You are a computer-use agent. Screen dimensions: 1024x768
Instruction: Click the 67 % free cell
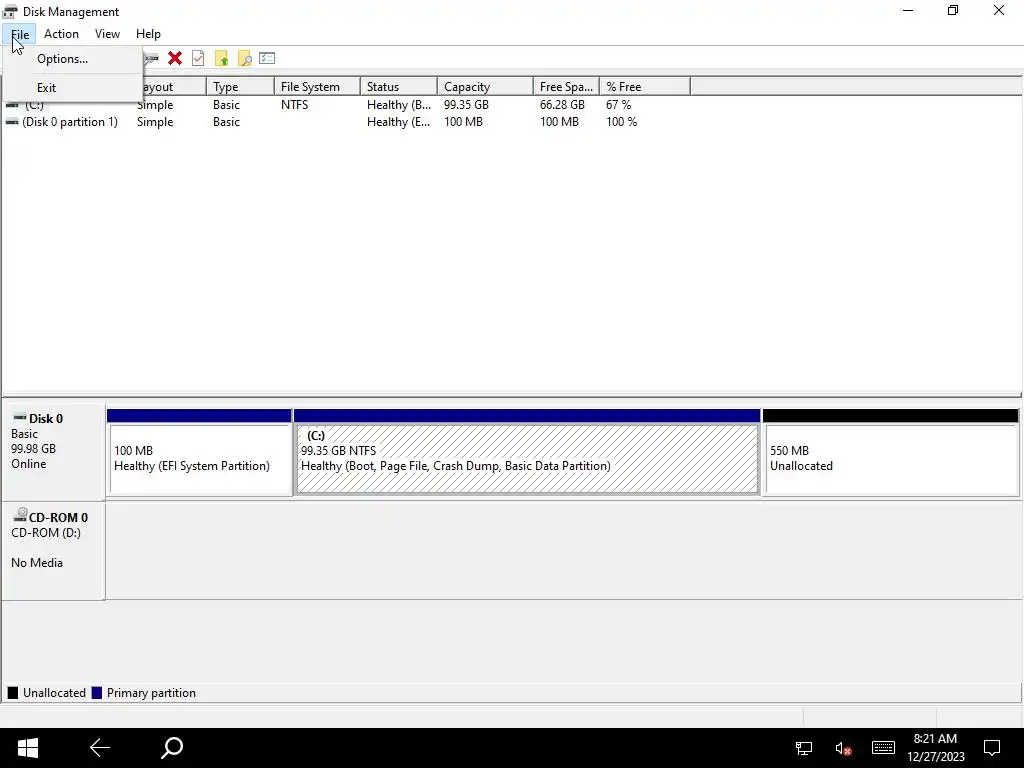(618, 104)
